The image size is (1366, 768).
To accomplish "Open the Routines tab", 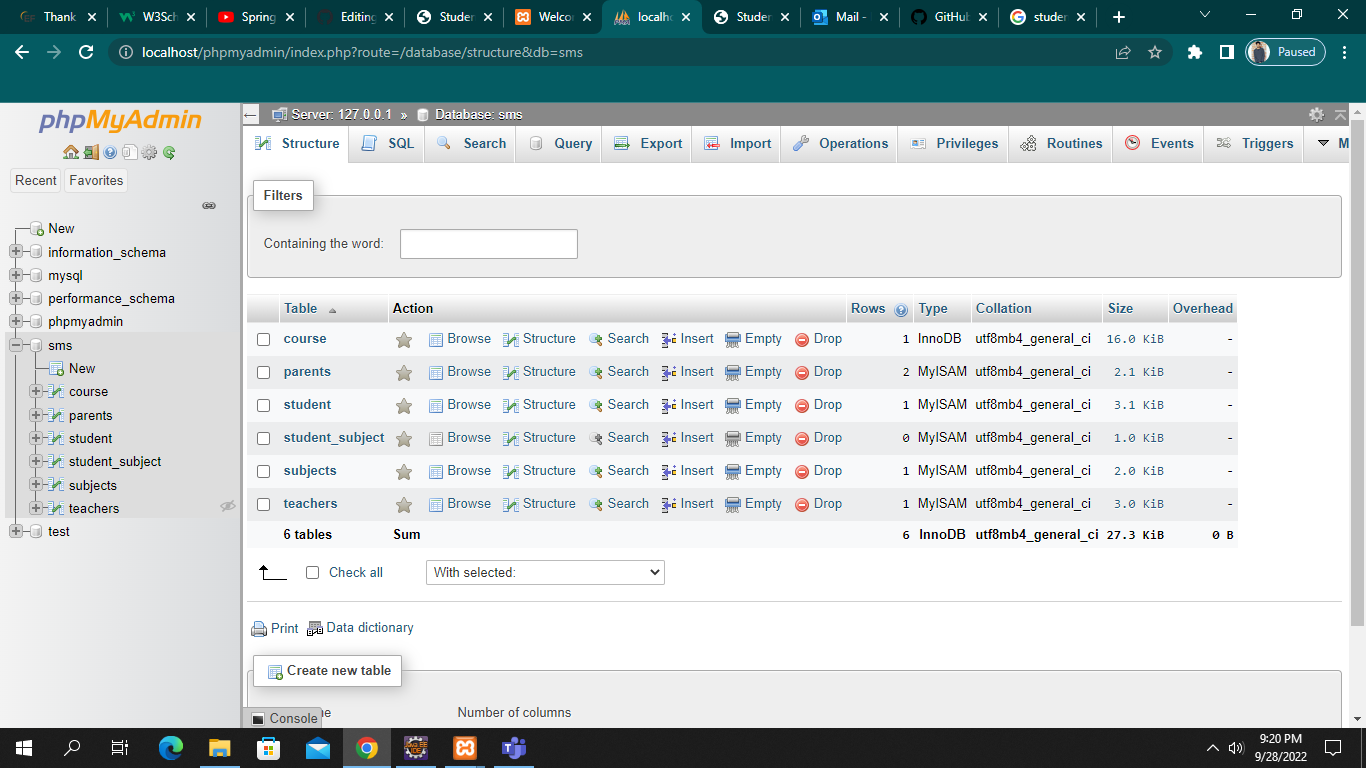I will [x=1061, y=143].
